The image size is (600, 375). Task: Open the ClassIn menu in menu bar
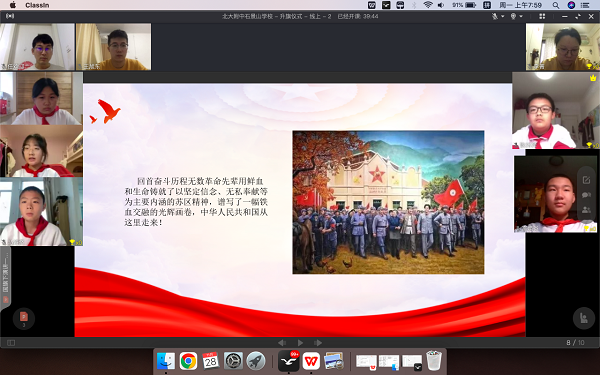point(37,5)
